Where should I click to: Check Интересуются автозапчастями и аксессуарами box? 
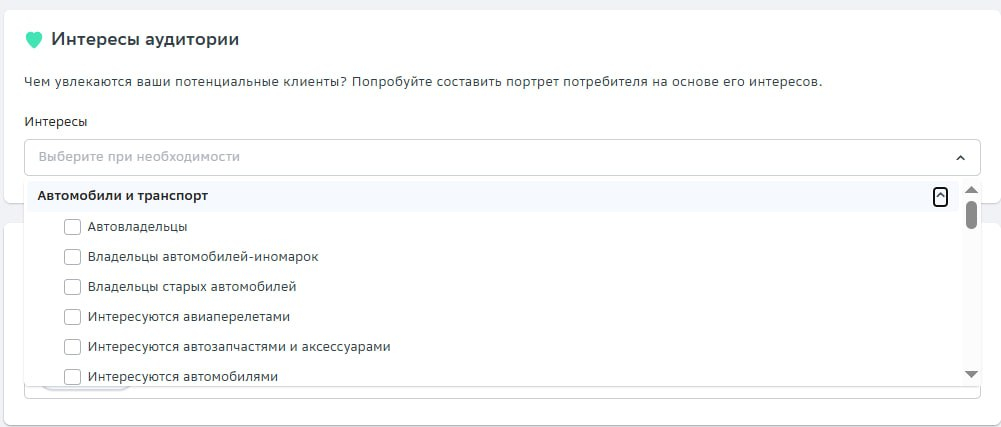click(73, 347)
